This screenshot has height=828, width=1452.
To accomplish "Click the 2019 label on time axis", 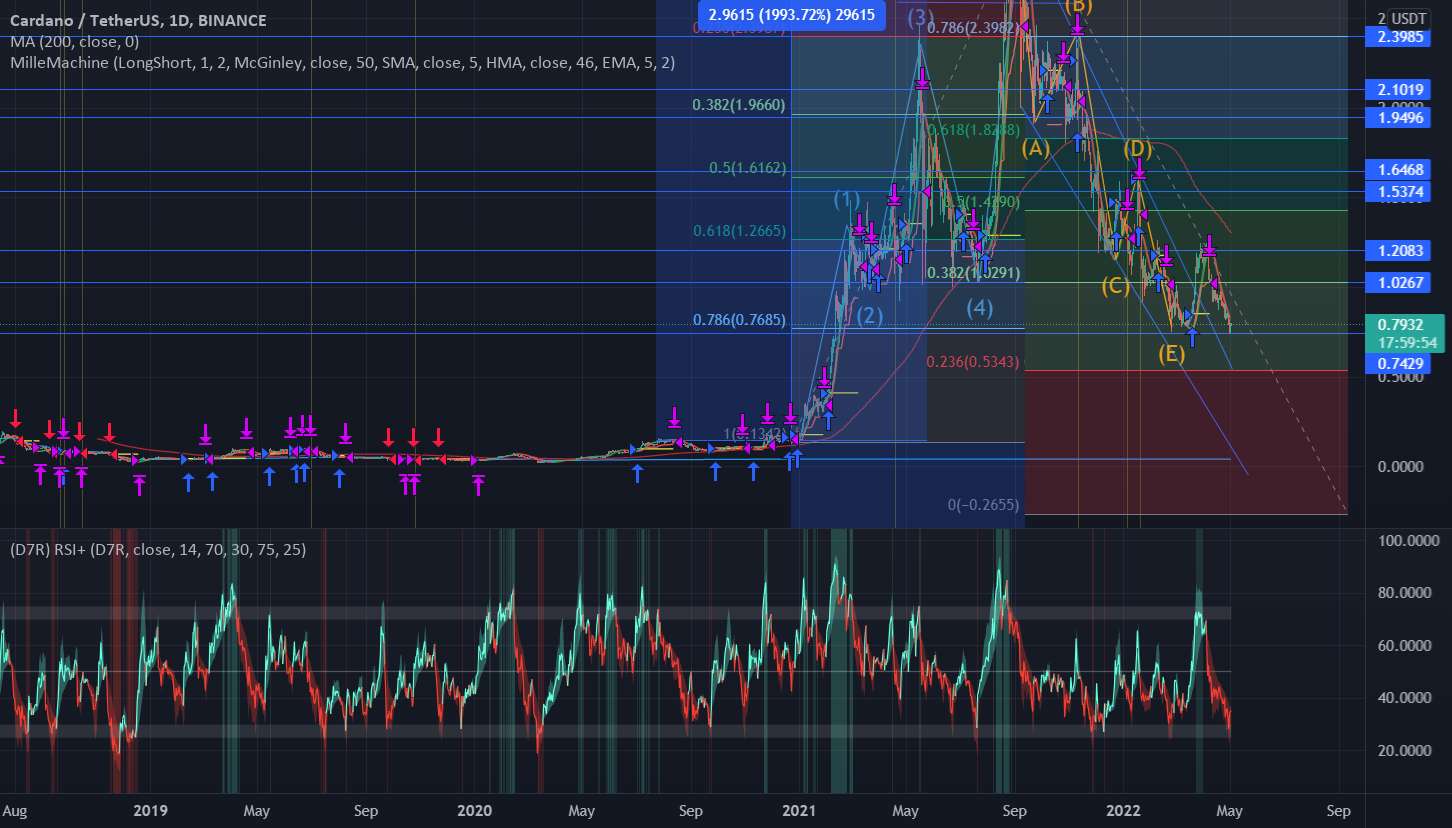I will click(149, 810).
